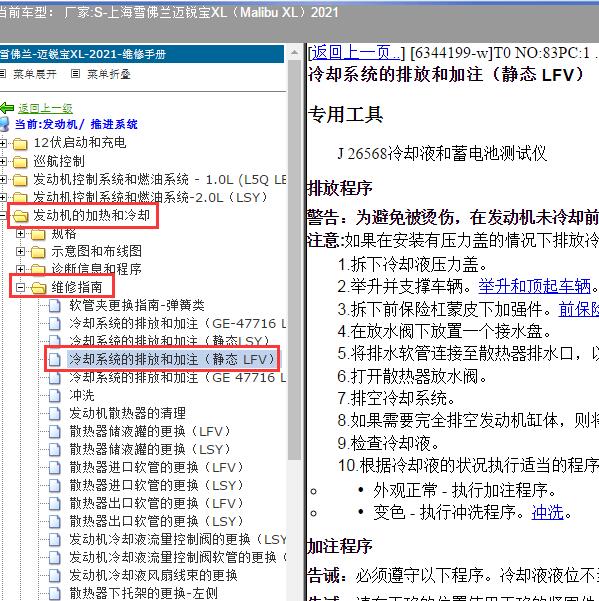This screenshot has height=601, width=599.
Task: Open 冷却系统的排放和加注（静态 LFV） item
Action: pyautogui.click(x=172, y=359)
